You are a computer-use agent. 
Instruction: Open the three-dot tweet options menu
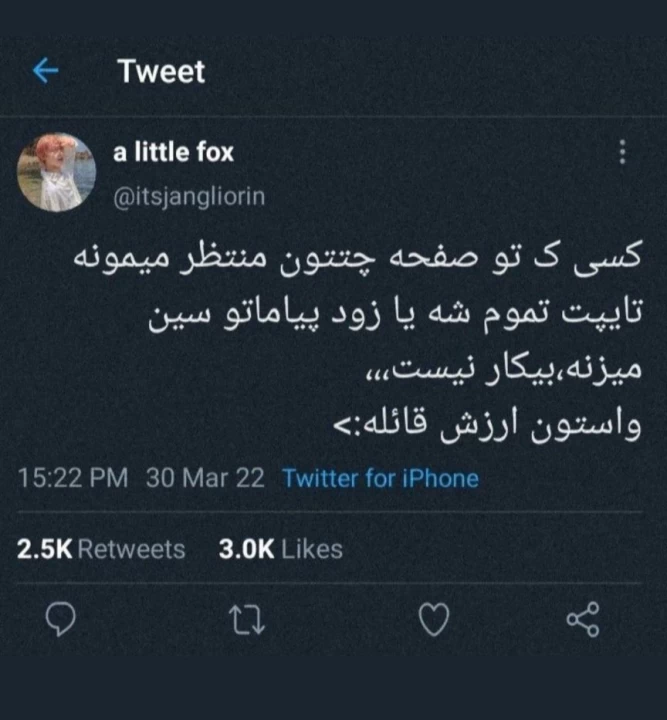click(x=622, y=152)
